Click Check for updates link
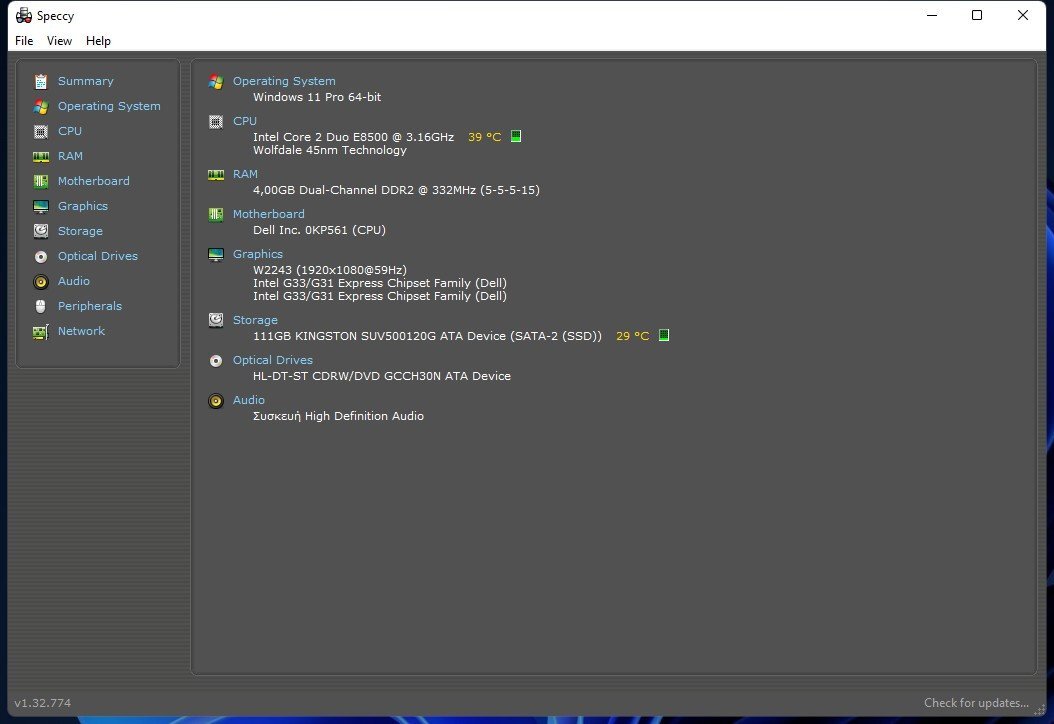 (976, 703)
